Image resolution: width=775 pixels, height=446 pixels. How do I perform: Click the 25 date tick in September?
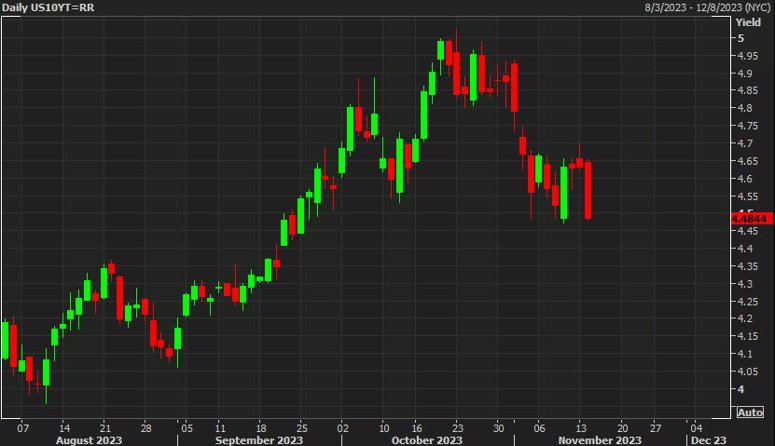point(301,428)
